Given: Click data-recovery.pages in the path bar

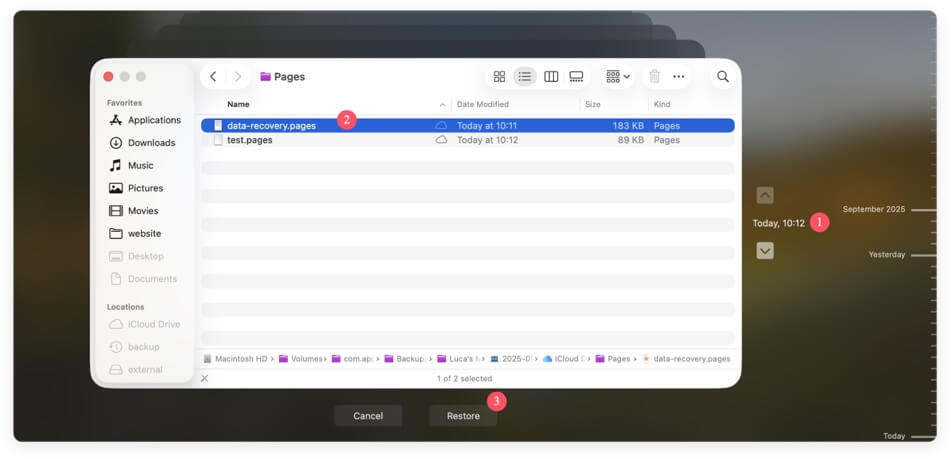Looking at the screenshot, I should click(686, 359).
